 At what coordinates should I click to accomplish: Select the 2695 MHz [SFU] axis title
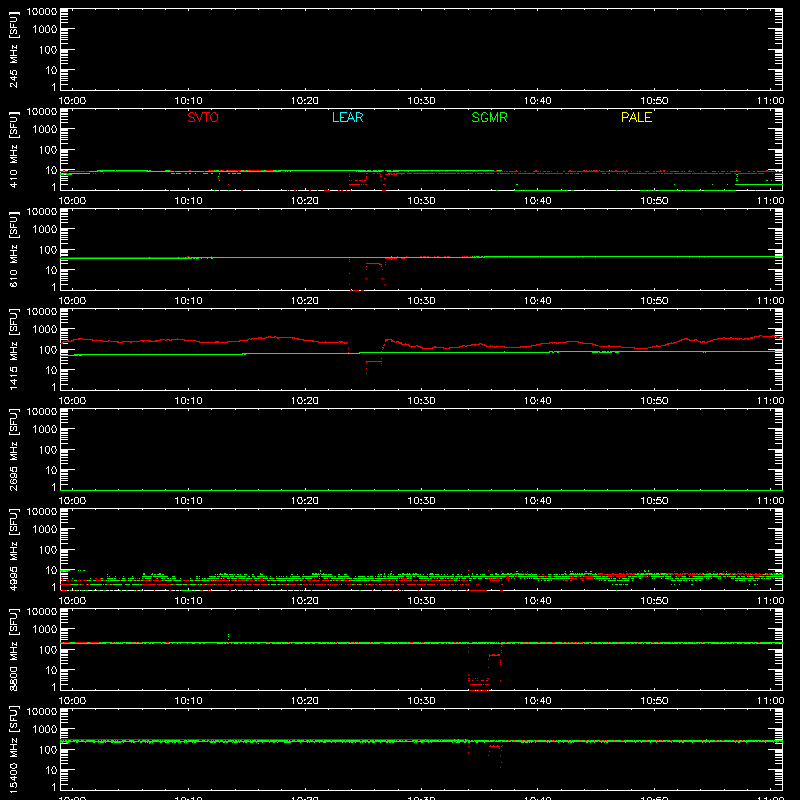pos(13,449)
